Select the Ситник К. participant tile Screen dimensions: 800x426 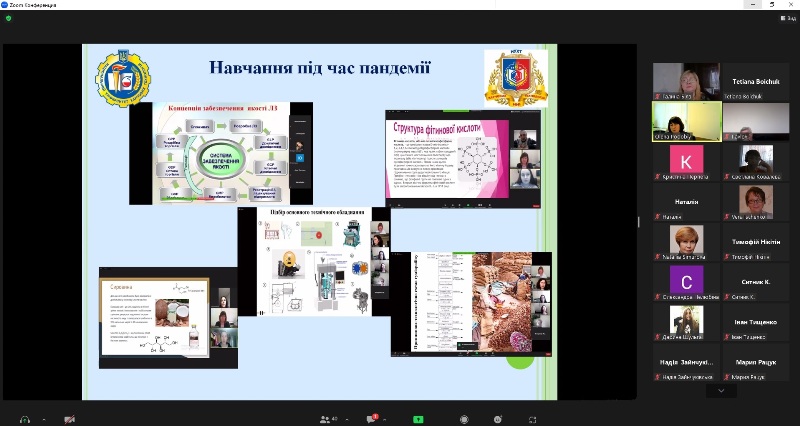click(x=756, y=282)
